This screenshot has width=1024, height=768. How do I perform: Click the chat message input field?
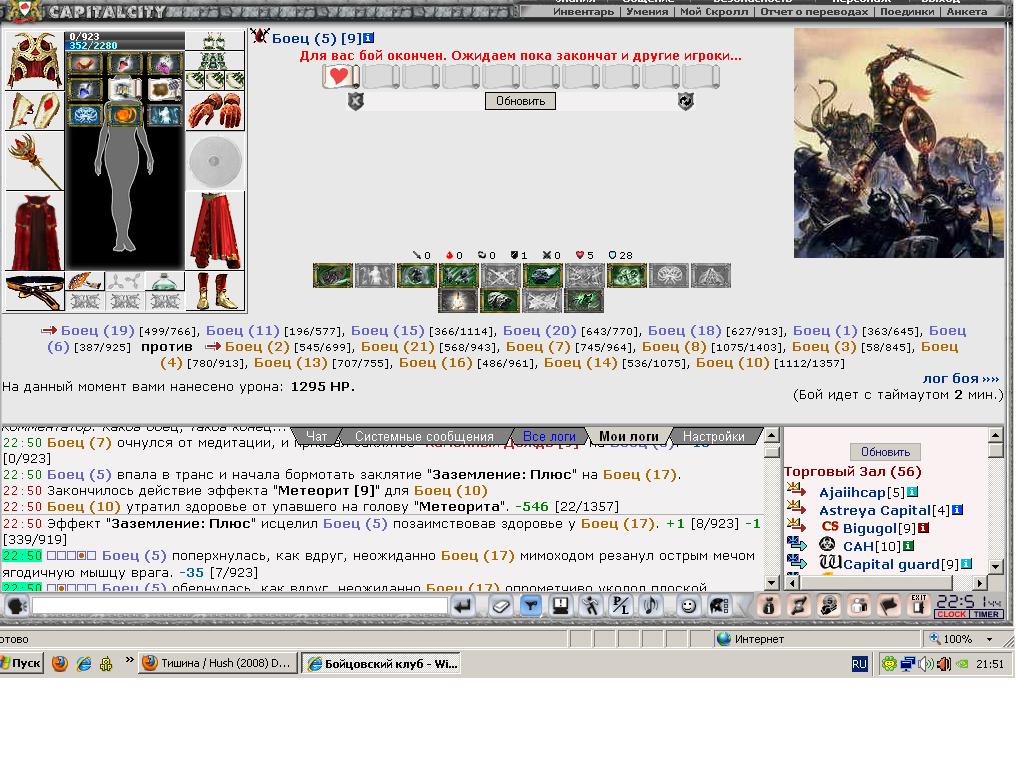tap(240, 606)
